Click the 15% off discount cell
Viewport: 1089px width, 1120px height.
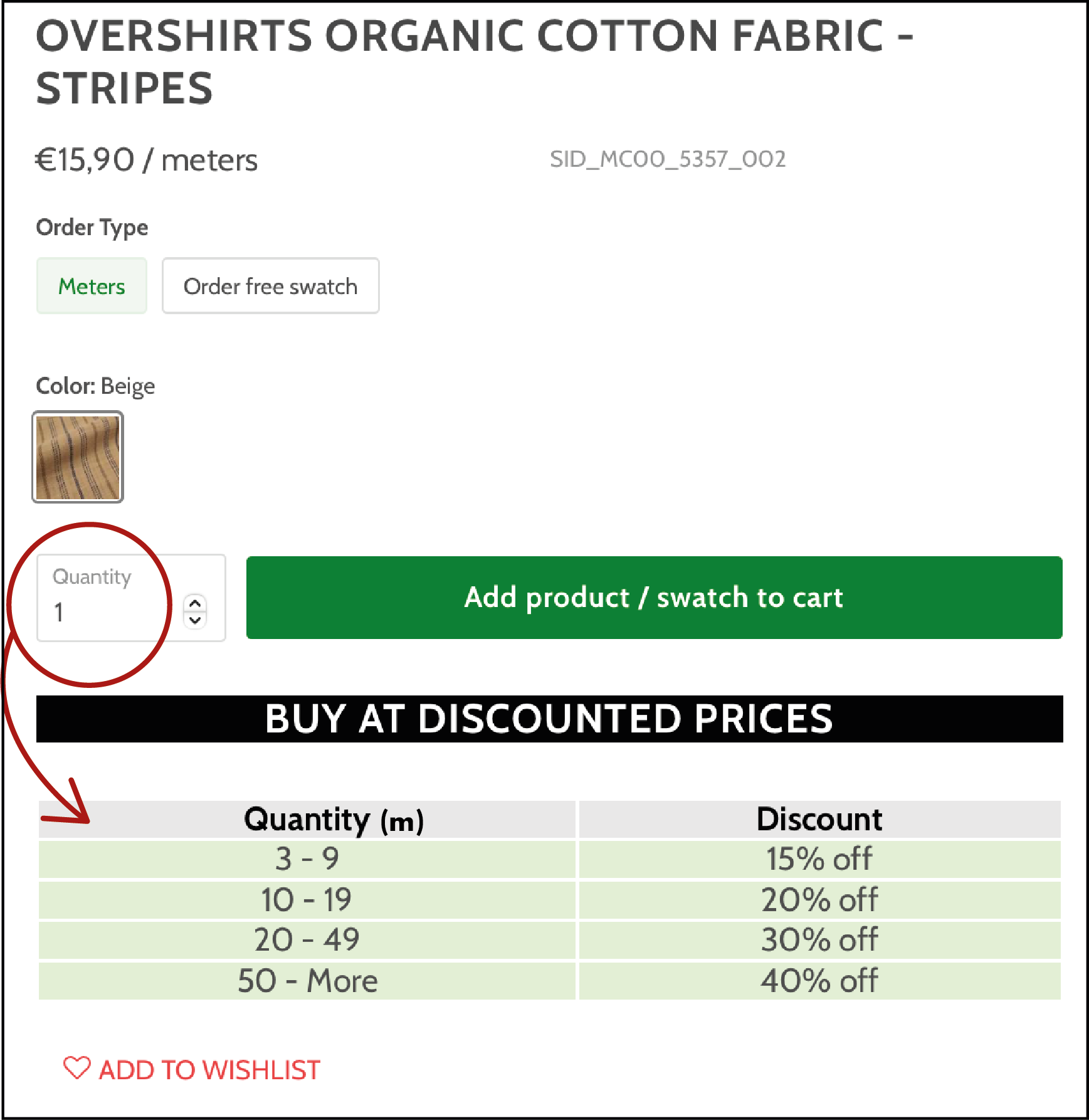coord(819,859)
